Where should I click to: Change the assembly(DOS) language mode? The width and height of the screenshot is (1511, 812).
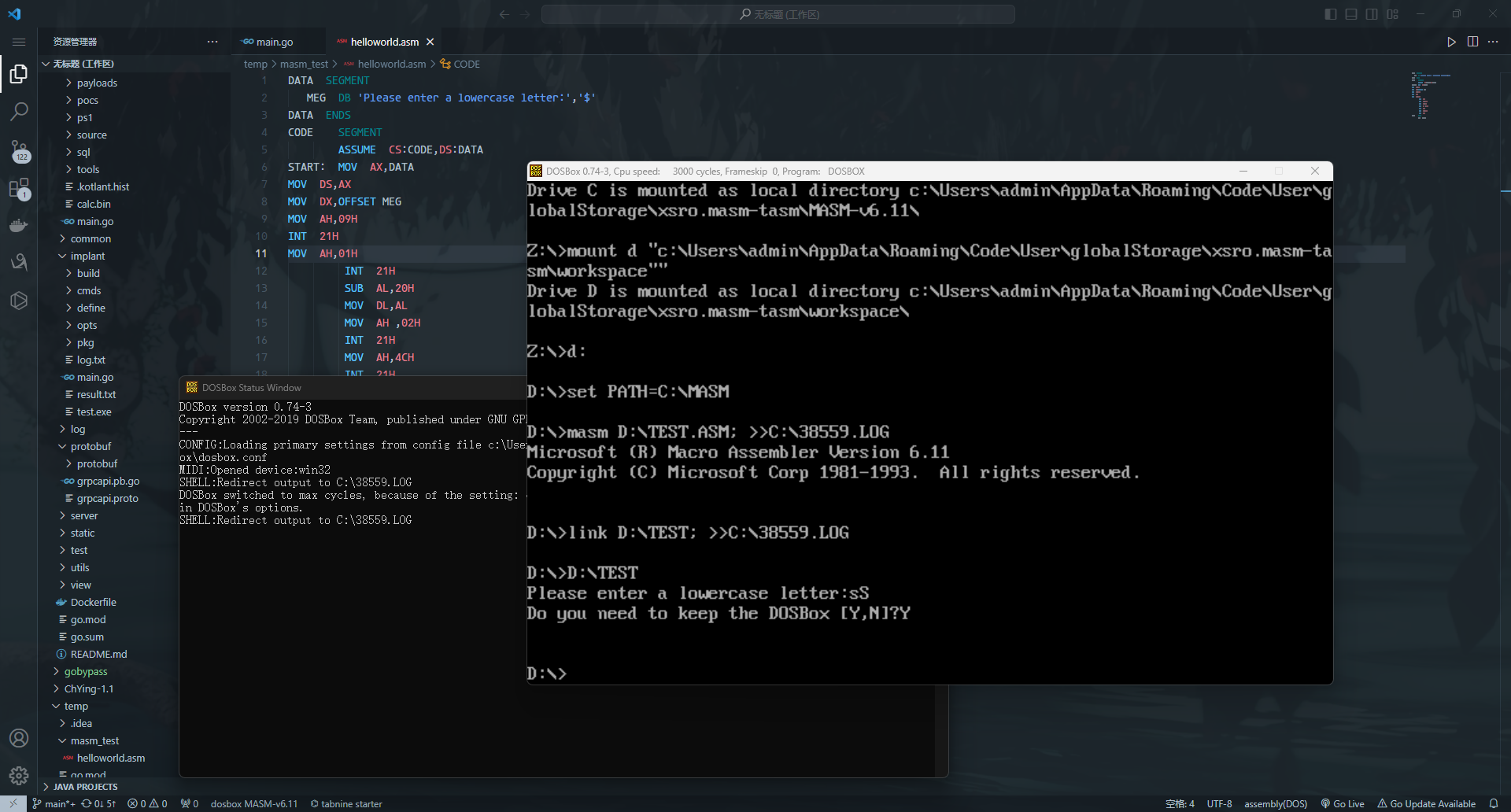pos(1276,803)
